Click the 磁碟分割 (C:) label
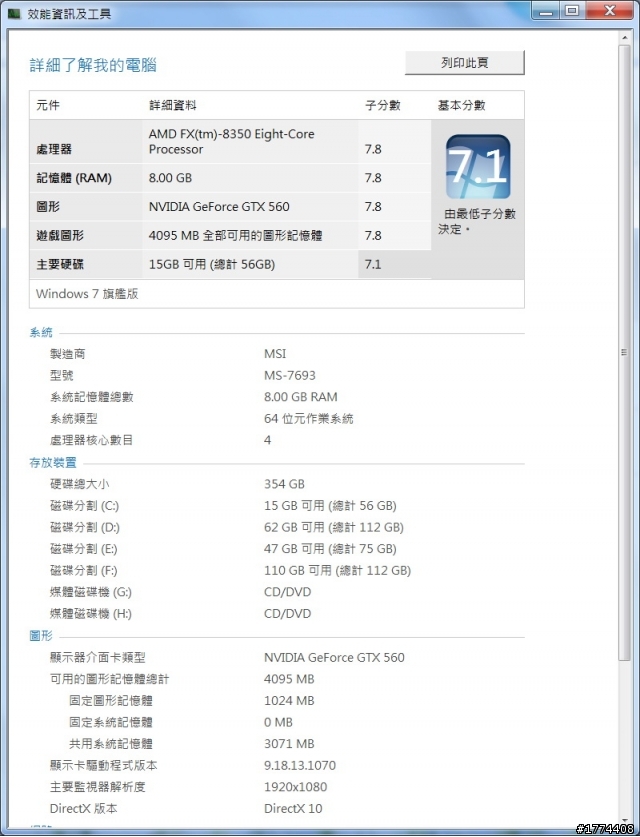Viewport: 640px width, 837px height. pyautogui.click(x=84, y=506)
